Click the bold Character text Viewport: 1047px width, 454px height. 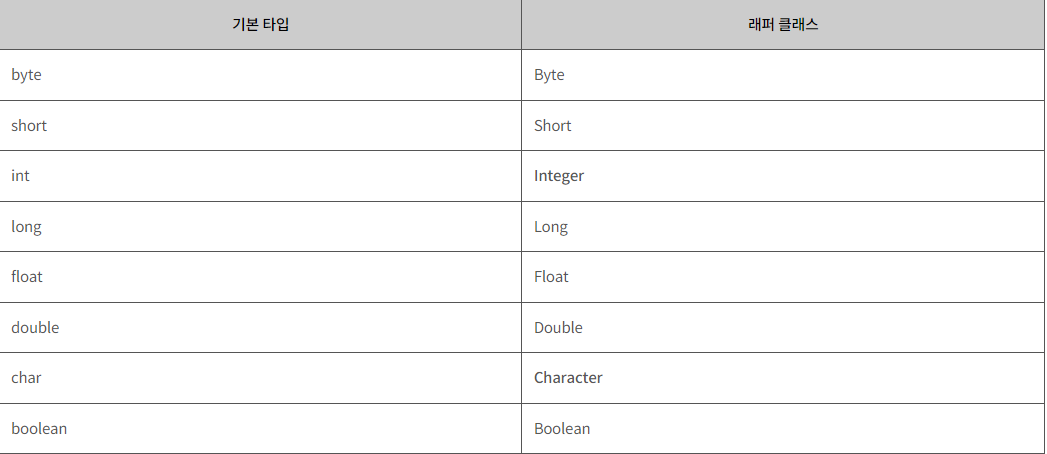point(568,378)
